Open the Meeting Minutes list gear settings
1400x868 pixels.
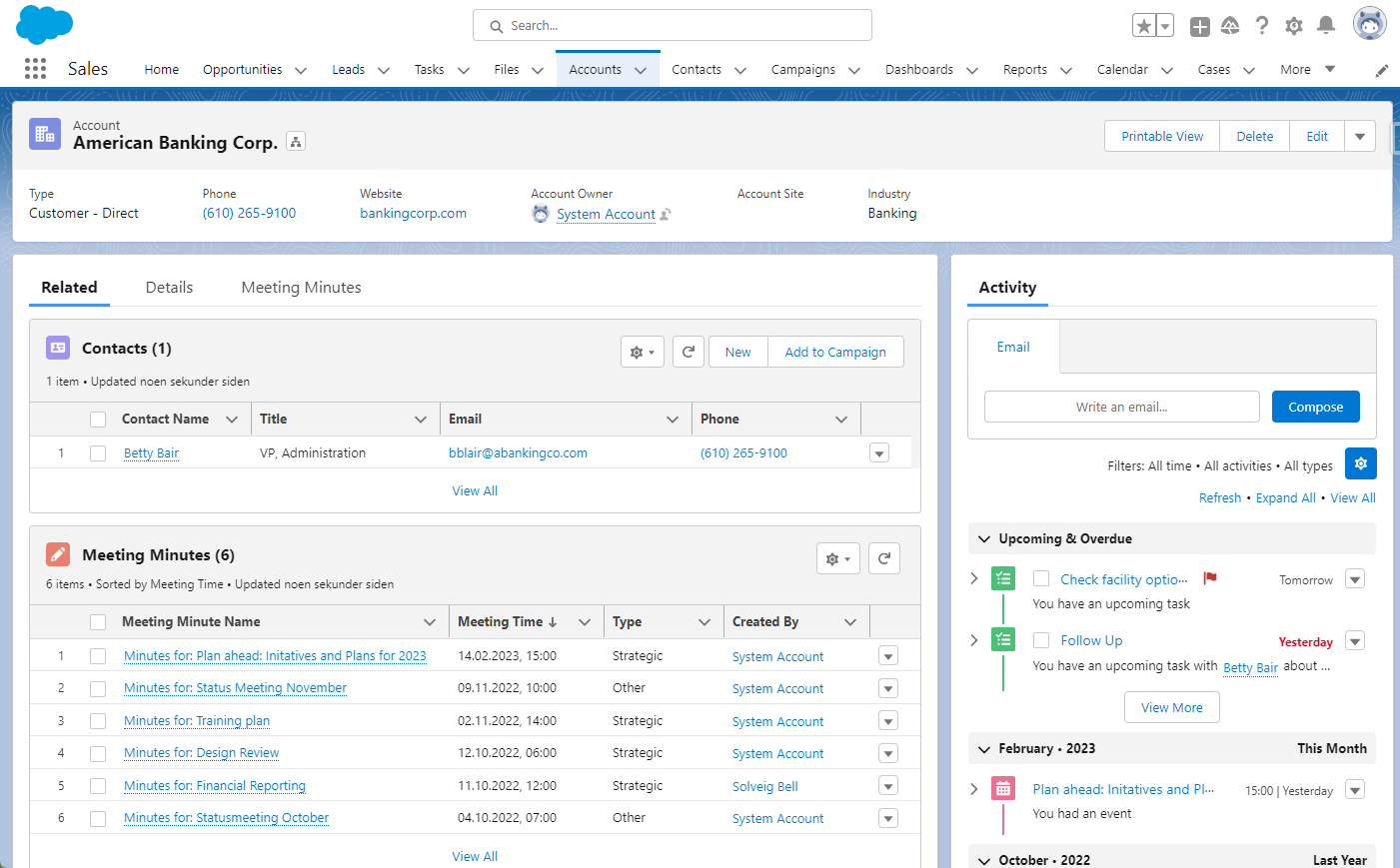(x=838, y=558)
